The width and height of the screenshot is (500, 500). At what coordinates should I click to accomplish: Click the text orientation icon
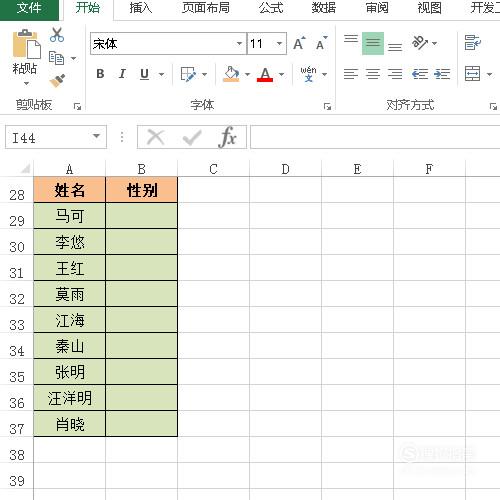[420, 43]
